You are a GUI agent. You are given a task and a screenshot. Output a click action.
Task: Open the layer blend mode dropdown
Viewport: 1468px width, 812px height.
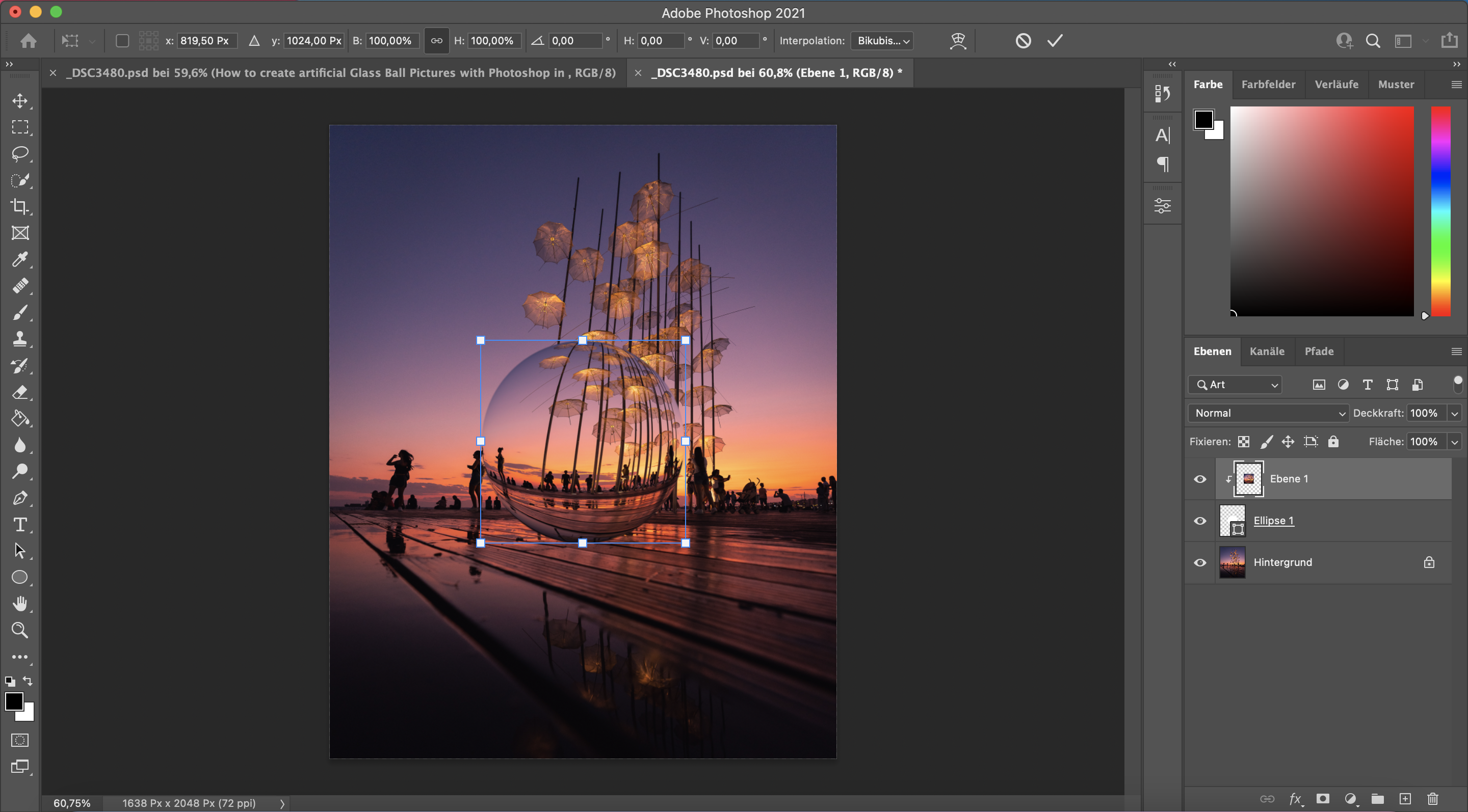pos(1268,413)
